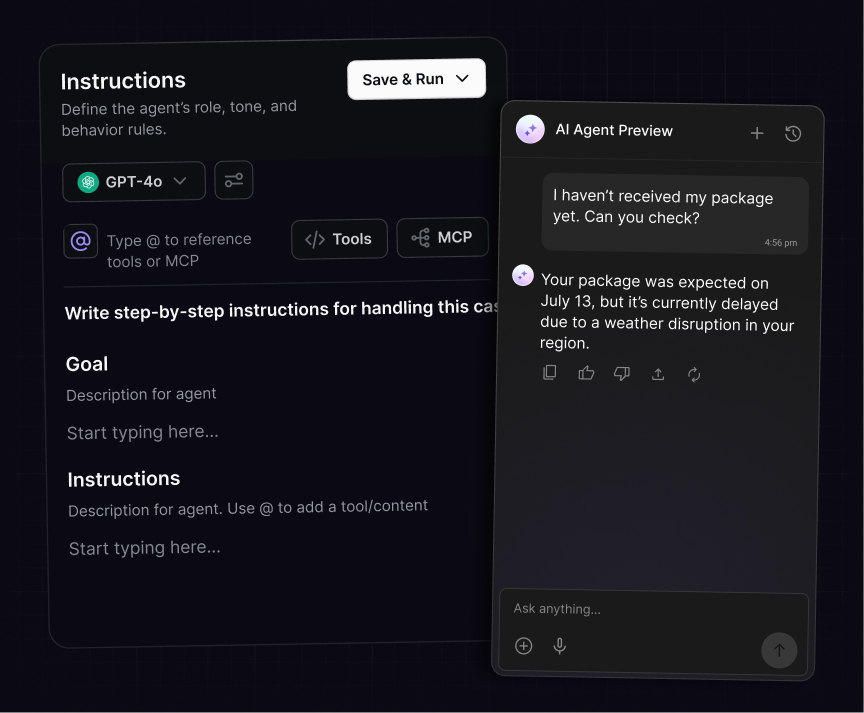864x713 pixels.
Task: Focus the Goal text field
Action: (143, 433)
